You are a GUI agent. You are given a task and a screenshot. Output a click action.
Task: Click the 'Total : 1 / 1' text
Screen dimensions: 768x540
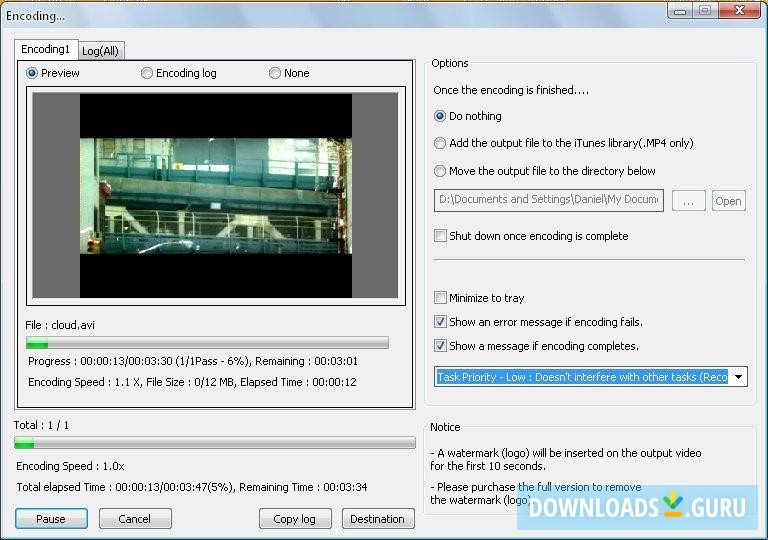(42, 425)
